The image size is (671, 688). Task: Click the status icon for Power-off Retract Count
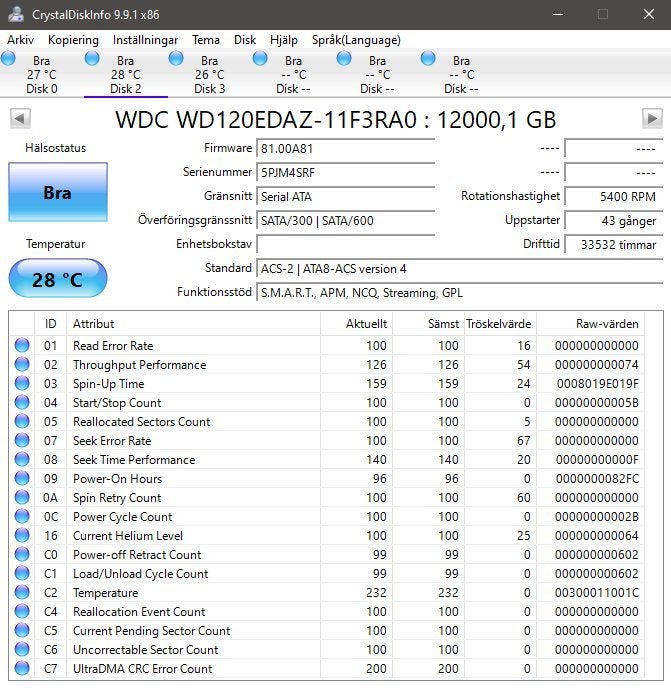(22, 554)
